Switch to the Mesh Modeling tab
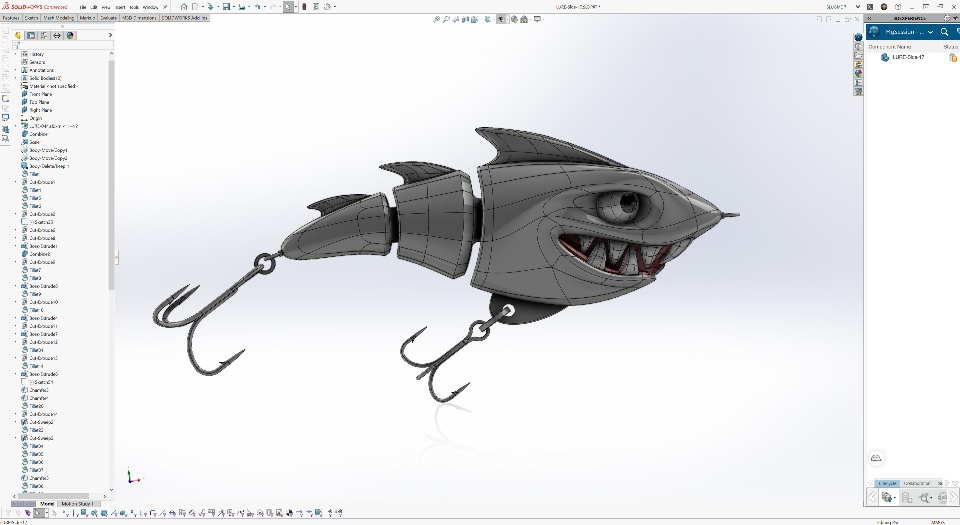The width and height of the screenshot is (960, 525). coord(58,18)
